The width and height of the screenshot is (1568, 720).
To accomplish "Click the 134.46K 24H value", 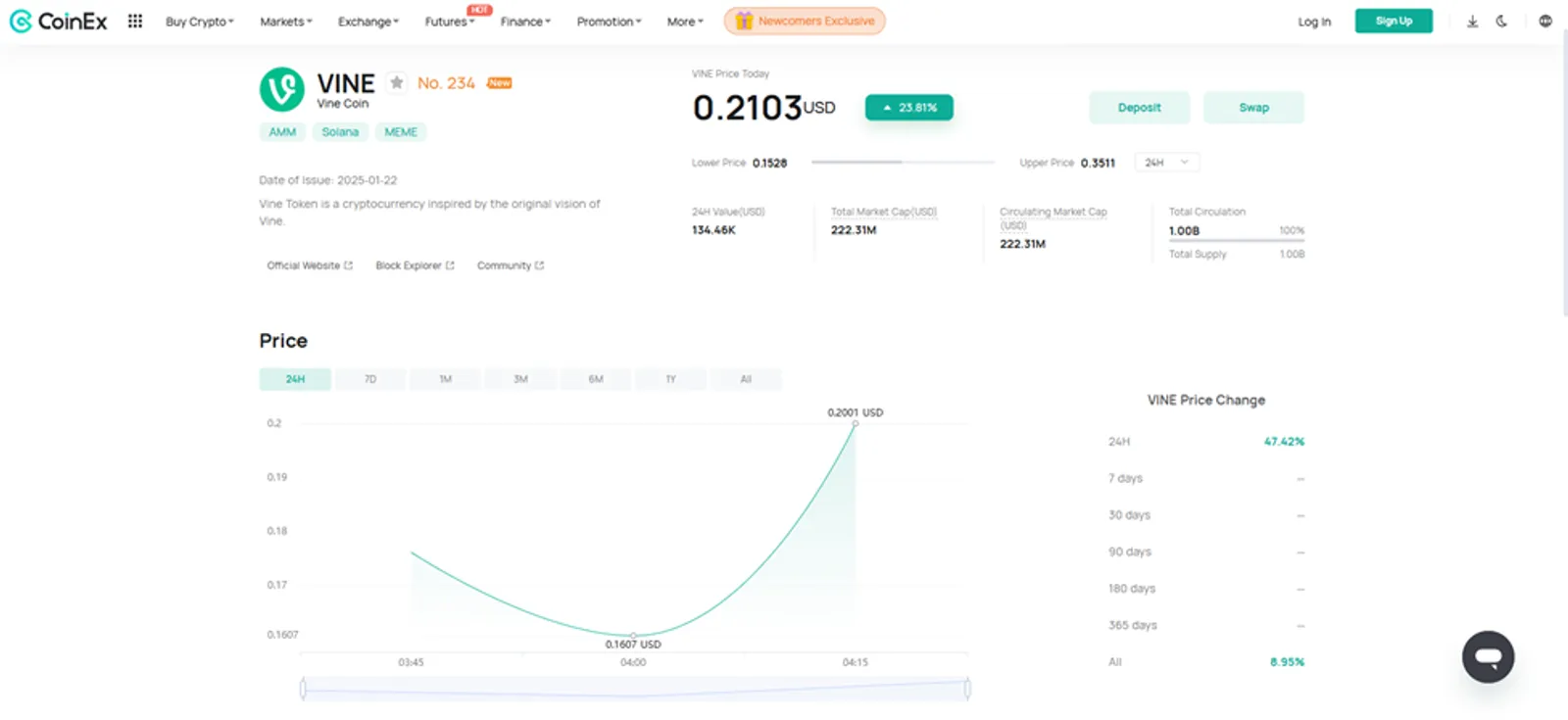I will point(713,230).
